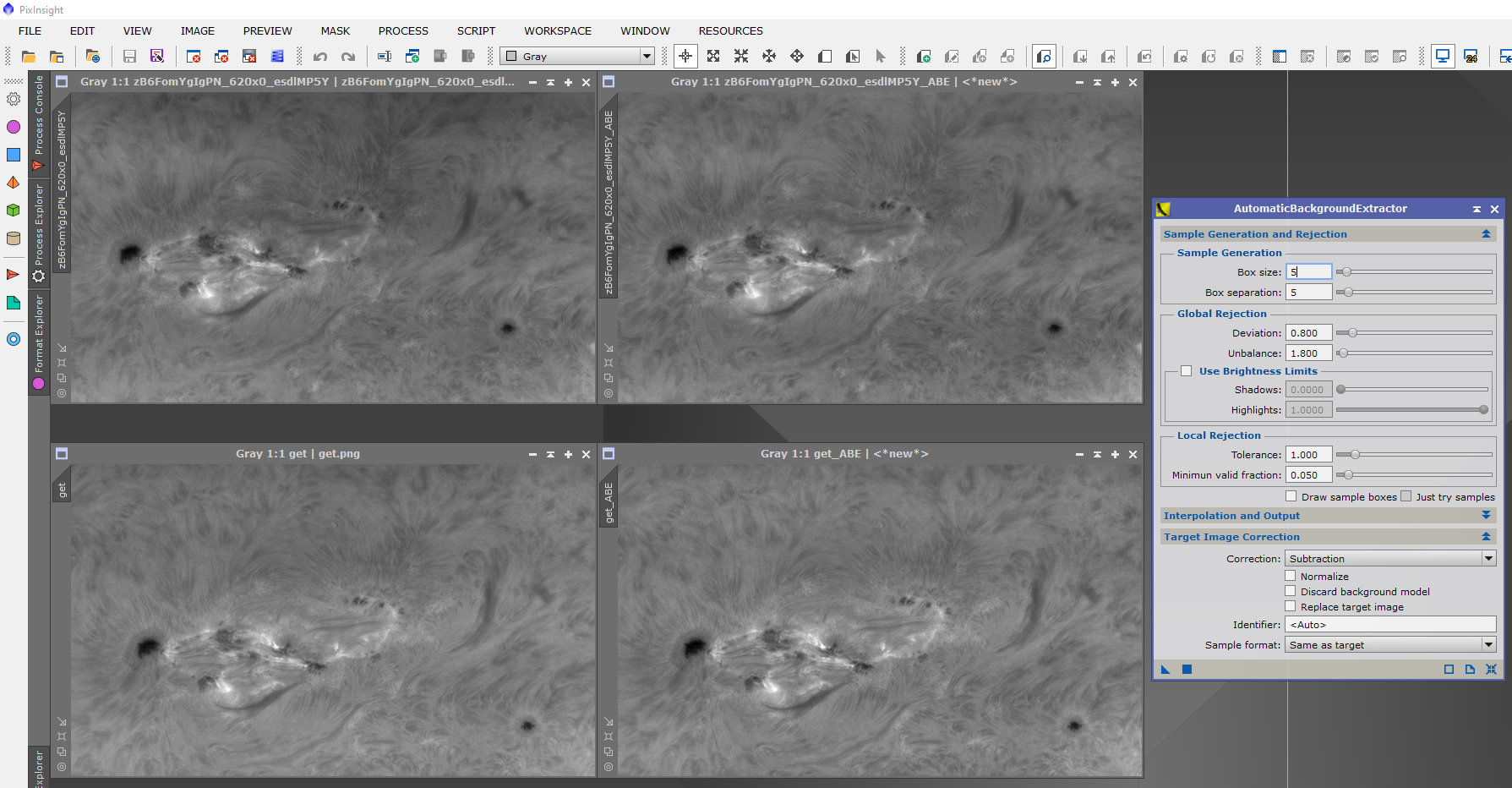The image size is (1512, 788).
Task: Click the open-from-web folder with globe icon
Action: click(93, 57)
